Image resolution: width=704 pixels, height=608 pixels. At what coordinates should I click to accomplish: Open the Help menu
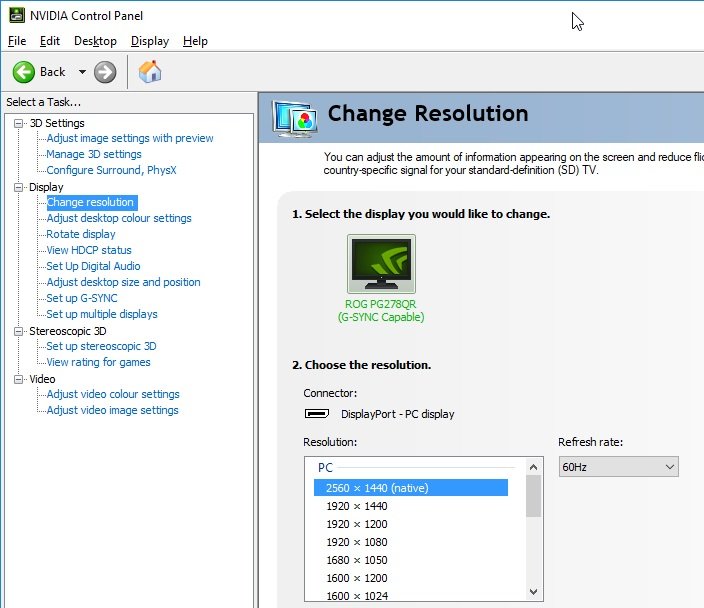coord(195,41)
